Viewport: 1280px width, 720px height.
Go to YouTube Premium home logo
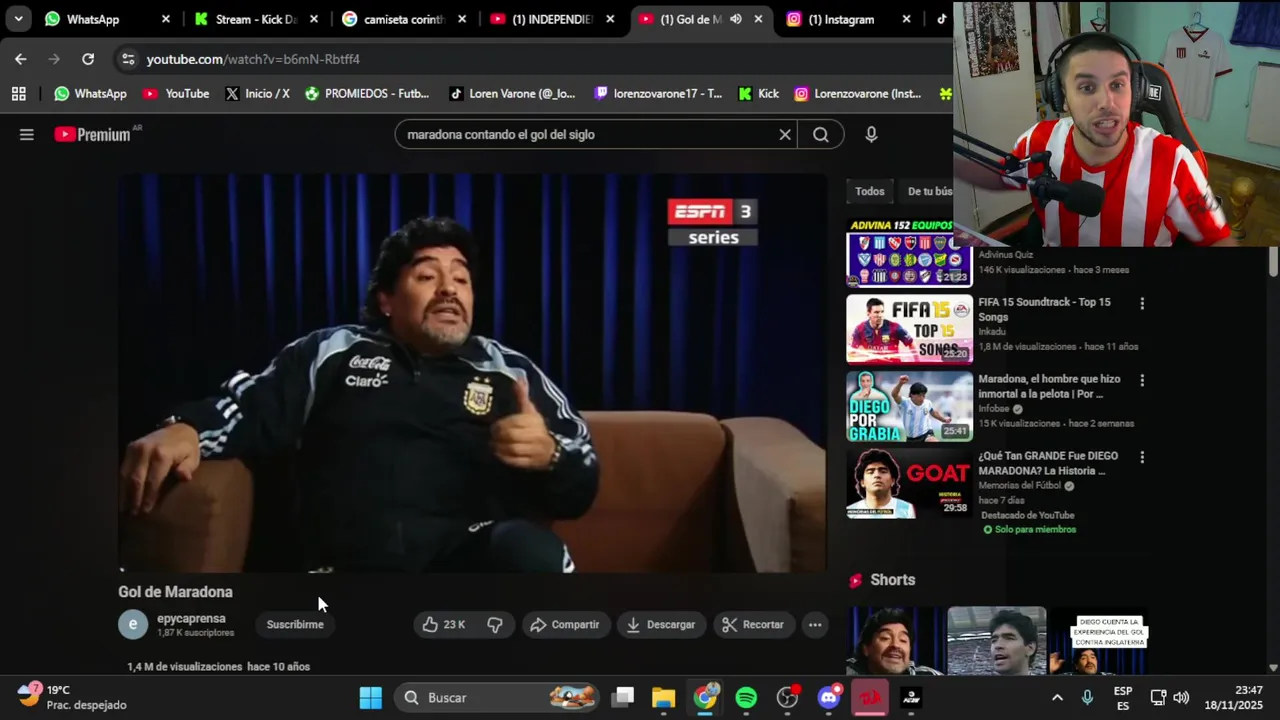(93, 134)
